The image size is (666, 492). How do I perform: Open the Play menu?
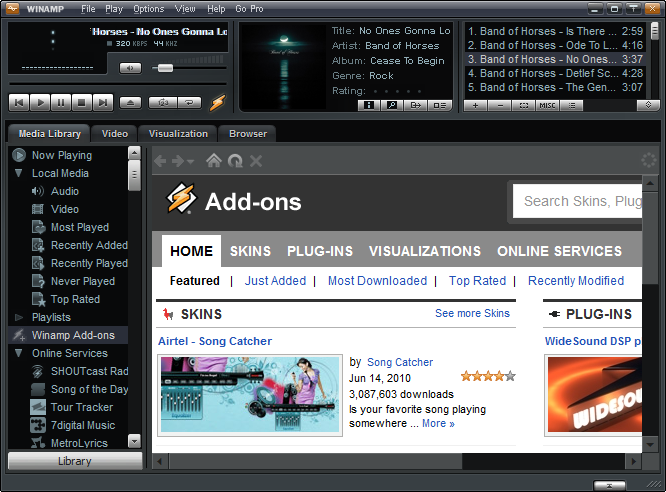pyautogui.click(x=114, y=9)
